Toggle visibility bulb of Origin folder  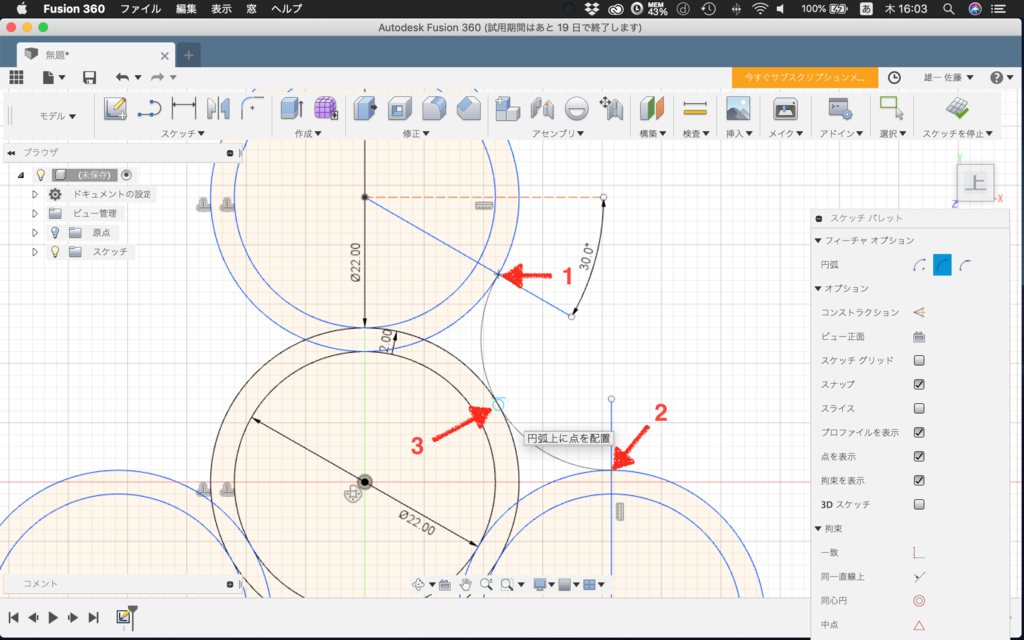56,232
